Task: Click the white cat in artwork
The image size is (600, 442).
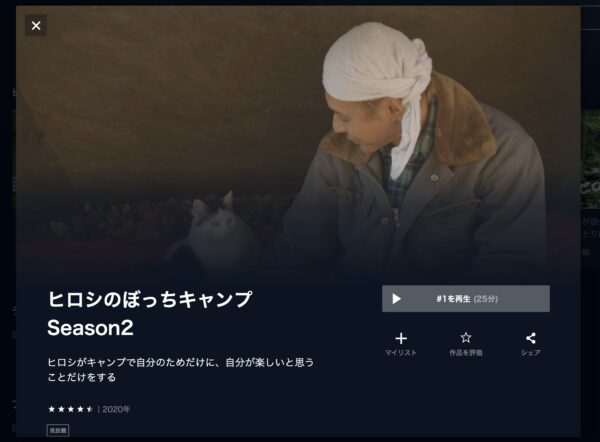Action: [212, 230]
